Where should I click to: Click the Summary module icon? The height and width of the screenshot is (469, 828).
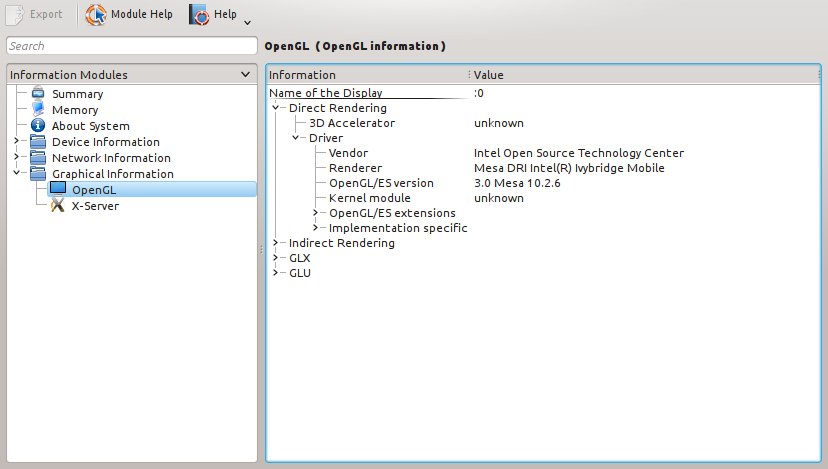point(38,94)
